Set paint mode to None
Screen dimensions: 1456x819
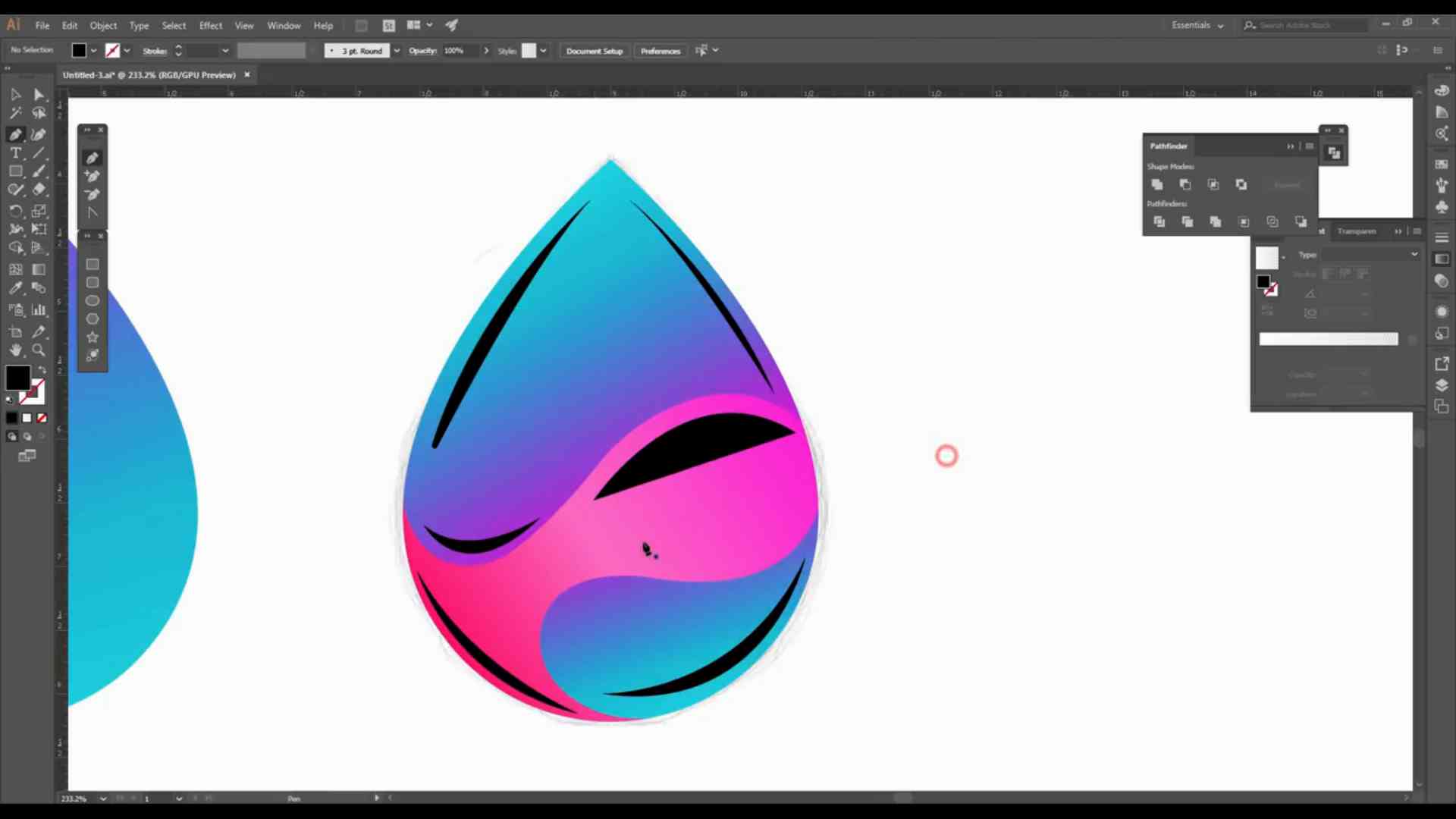tap(42, 418)
